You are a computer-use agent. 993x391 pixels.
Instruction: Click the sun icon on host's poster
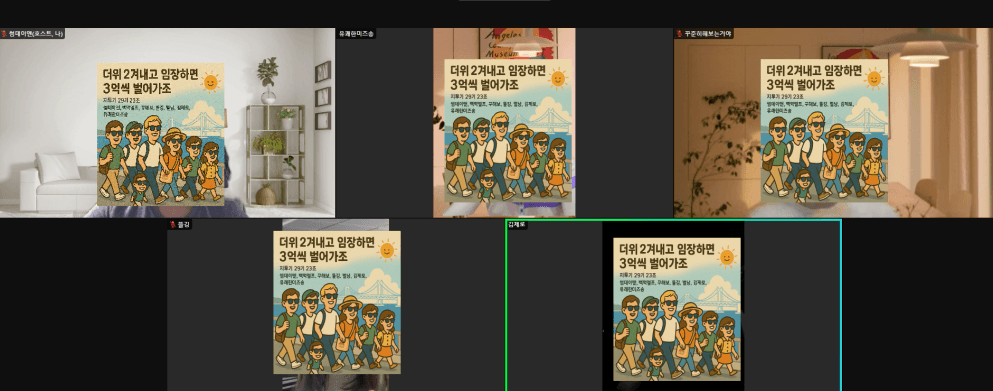210,82
